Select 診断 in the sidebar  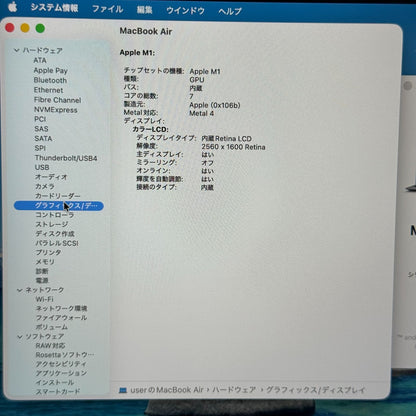[x=42, y=271]
